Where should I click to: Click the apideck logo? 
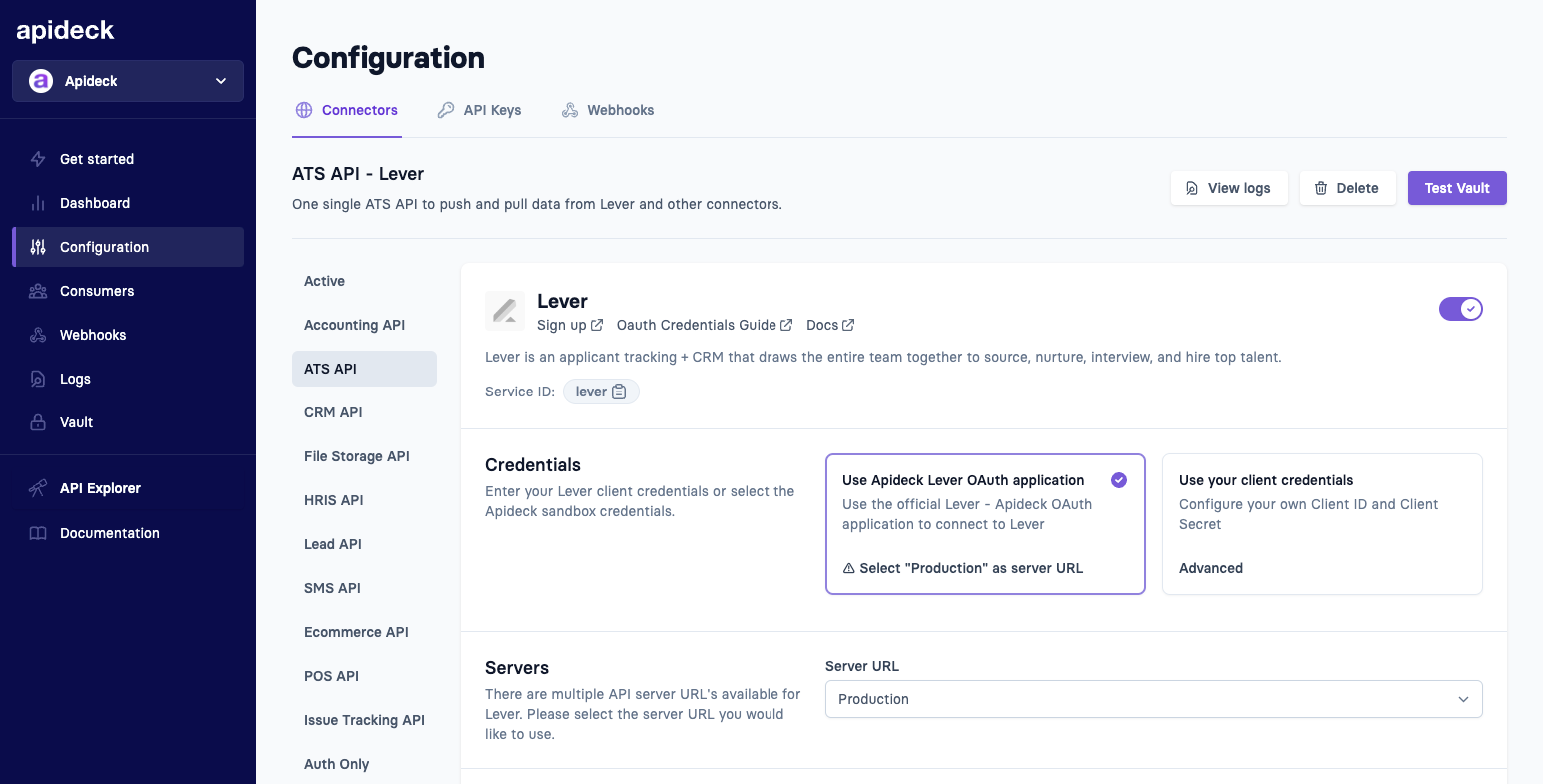(x=65, y=30)
